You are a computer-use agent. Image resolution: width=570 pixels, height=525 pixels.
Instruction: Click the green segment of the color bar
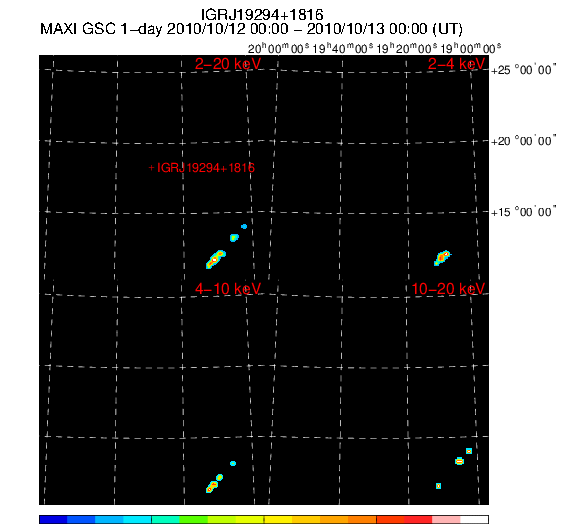click(193, 519)
